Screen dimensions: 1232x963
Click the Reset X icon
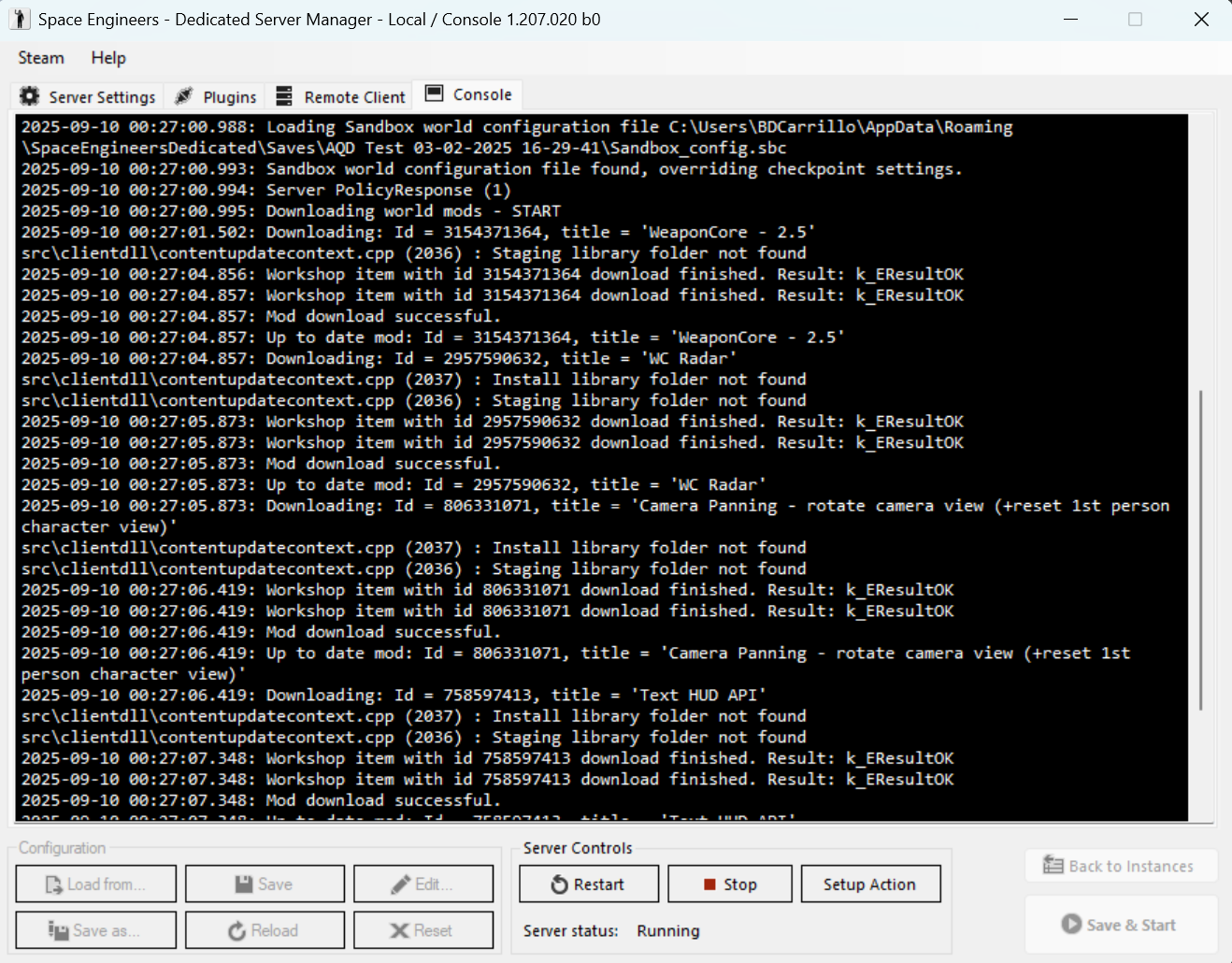point(399,930)
